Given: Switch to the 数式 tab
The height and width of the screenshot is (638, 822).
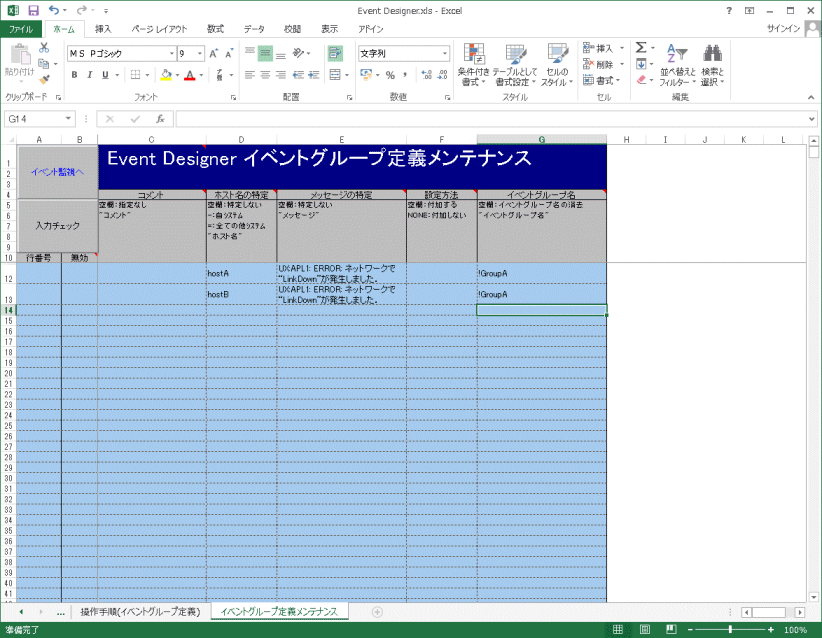Looking at the screenshot, I should [x=215, y=29].
